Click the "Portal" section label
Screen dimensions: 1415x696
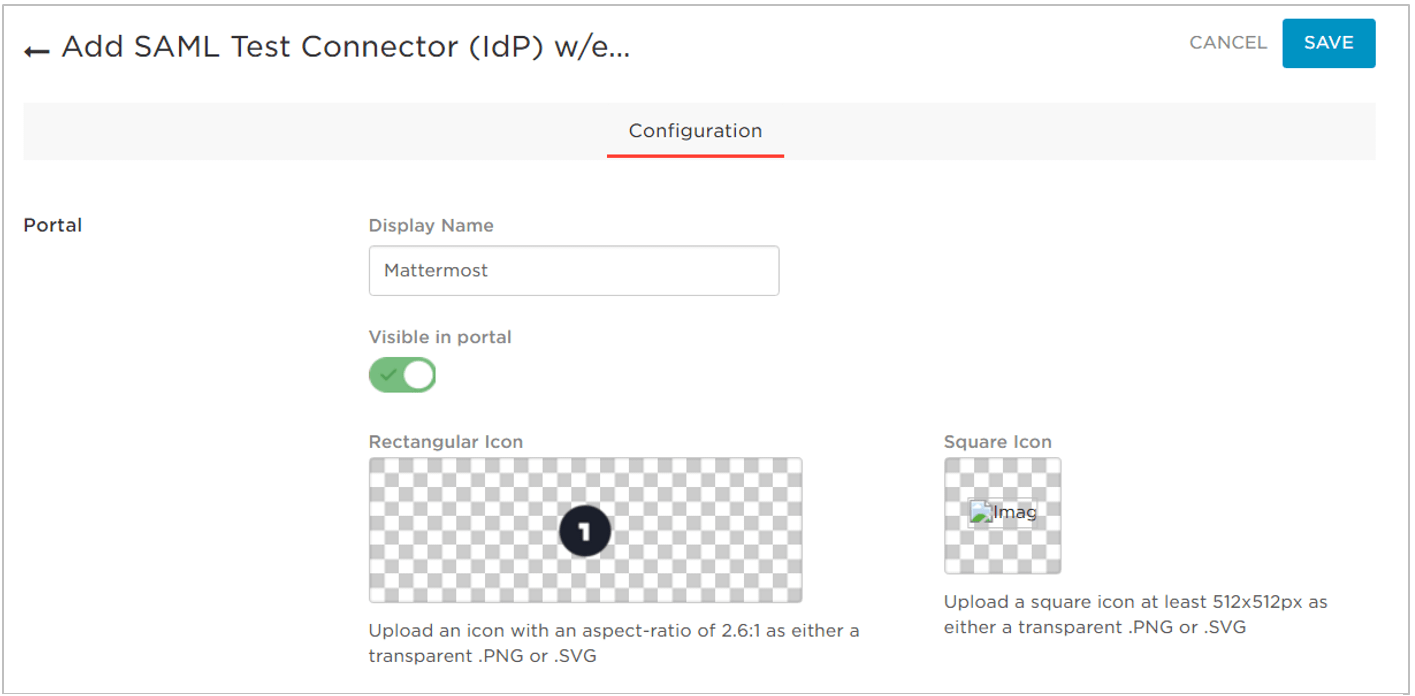pos(51,225)
